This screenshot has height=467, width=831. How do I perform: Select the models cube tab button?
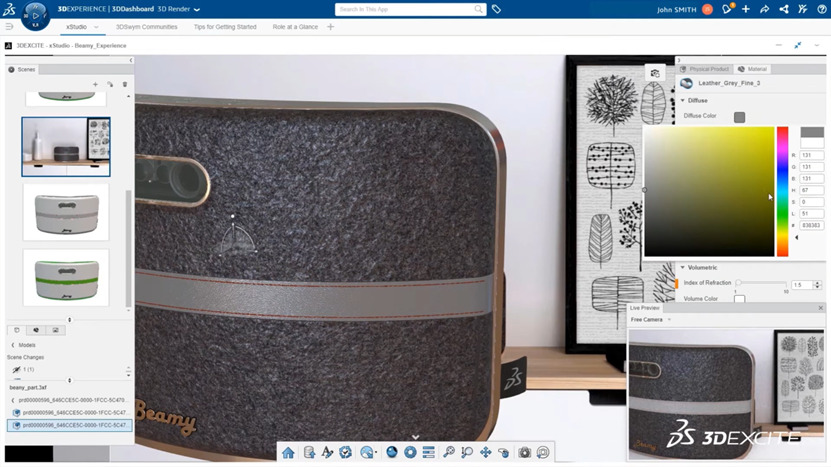(x=17, y=330)
